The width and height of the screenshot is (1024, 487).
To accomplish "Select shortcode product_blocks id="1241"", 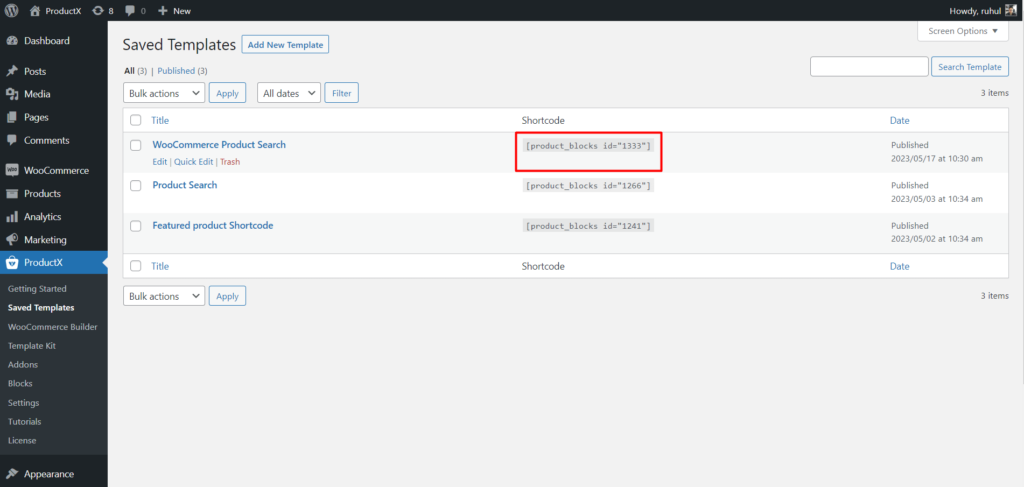I will point(588,226).
